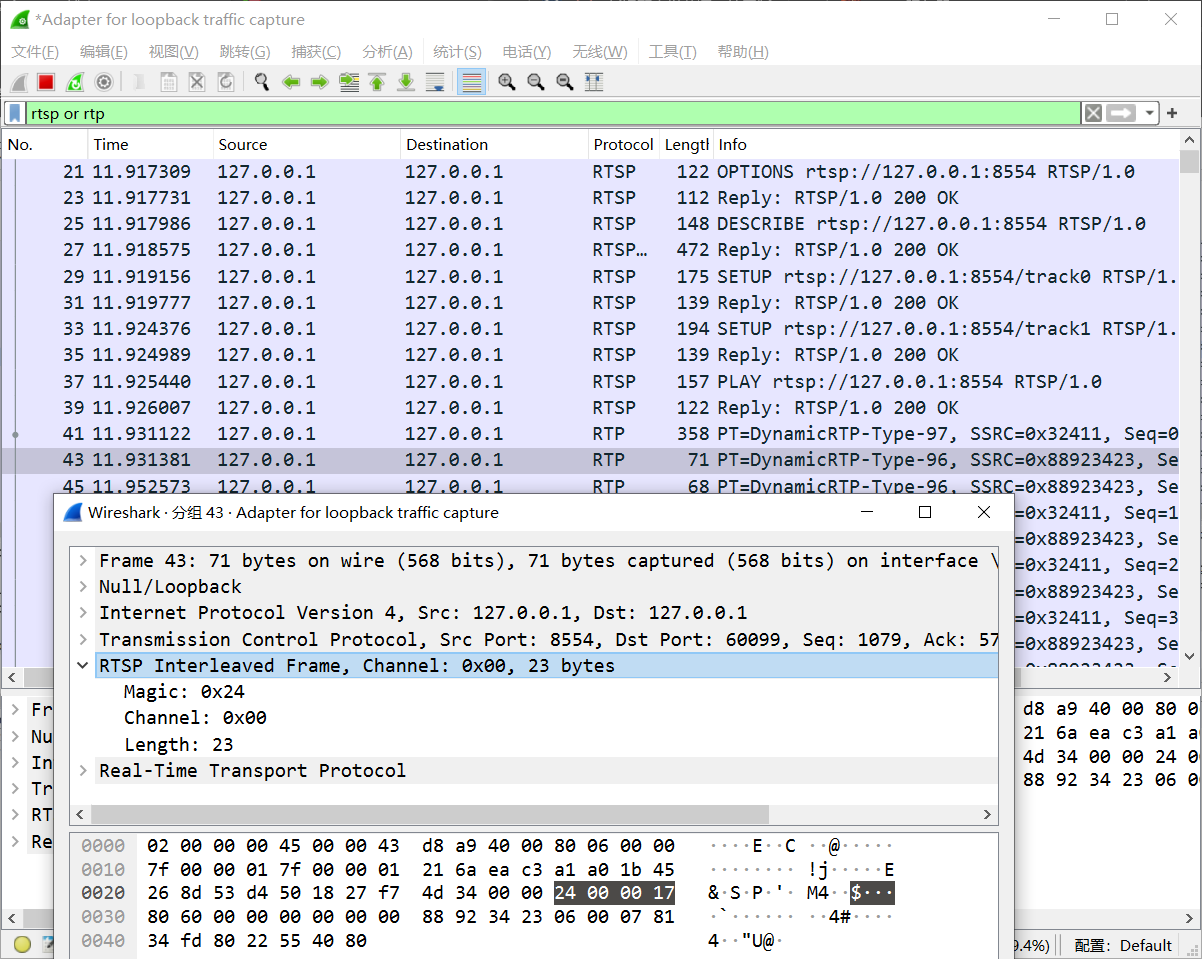This screenshot has height=959, width=1202.
Task: Expand Real-Time Transport Protocol row
Action: pyautogui.click(x=83, y=771)
